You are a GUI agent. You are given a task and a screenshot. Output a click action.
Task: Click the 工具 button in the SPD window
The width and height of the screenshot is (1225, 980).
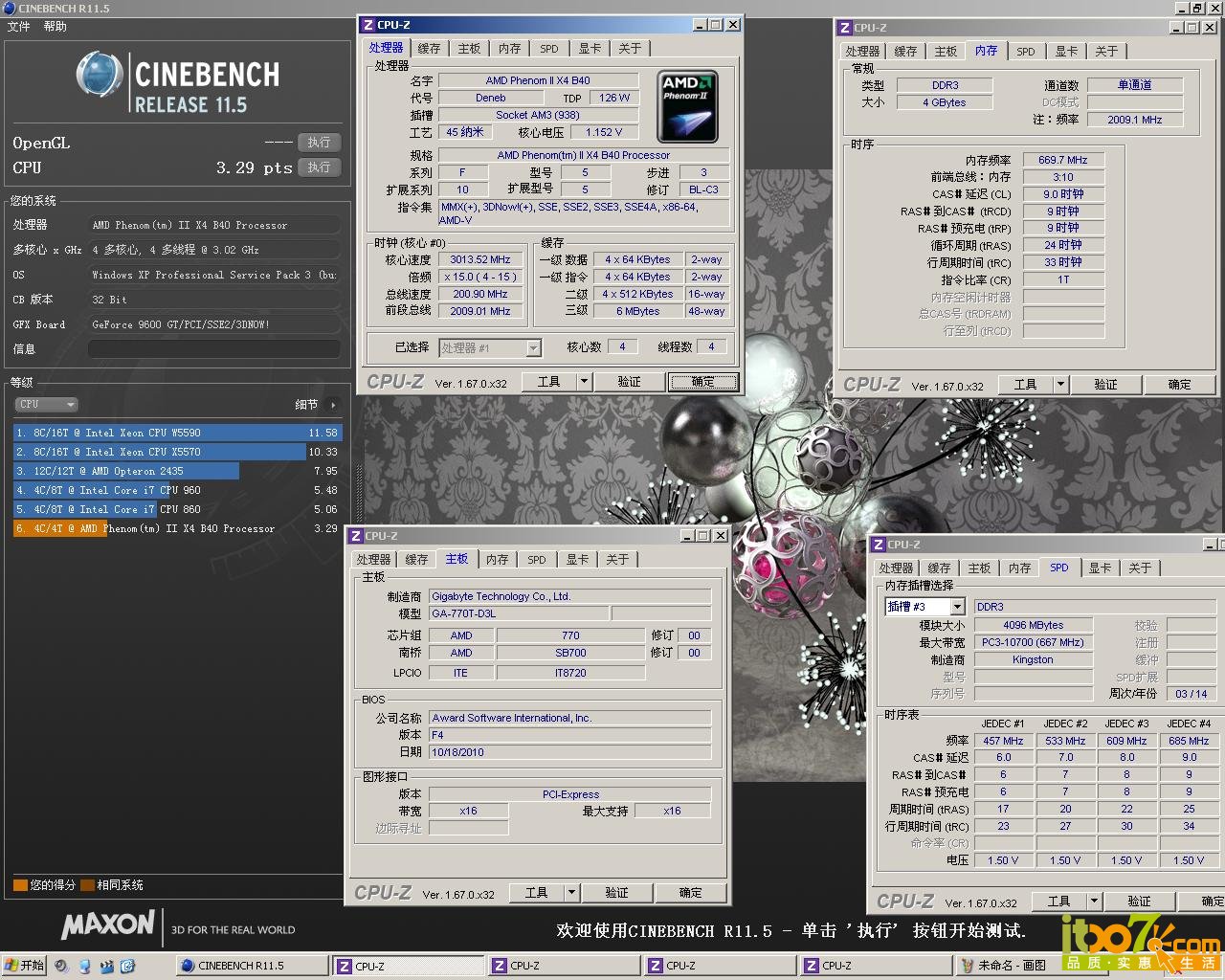(1059, 902)
